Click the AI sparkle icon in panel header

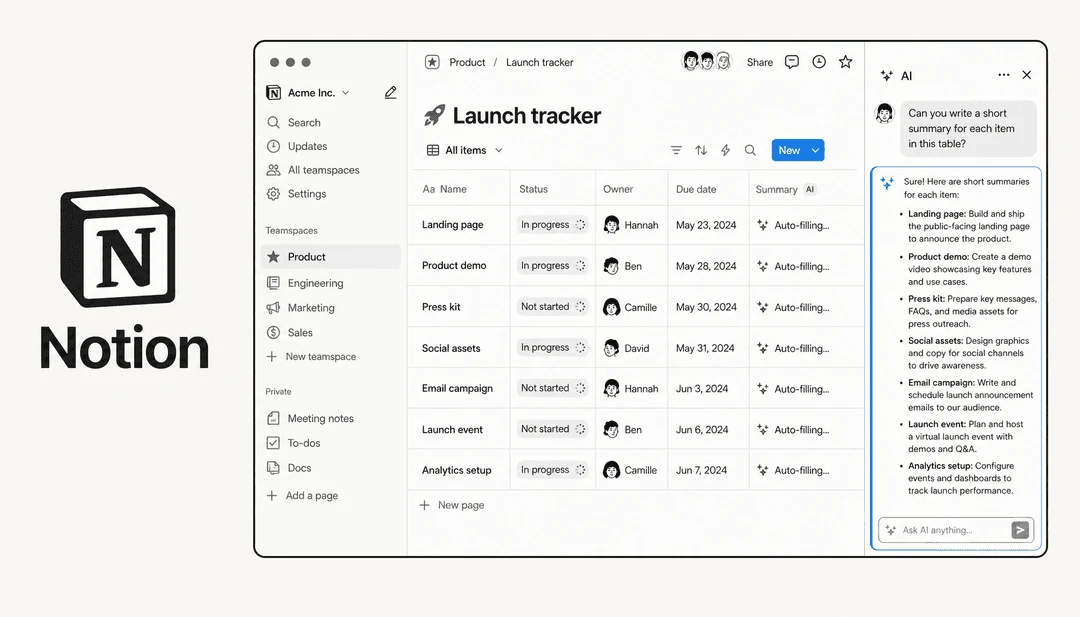[887, 76]
